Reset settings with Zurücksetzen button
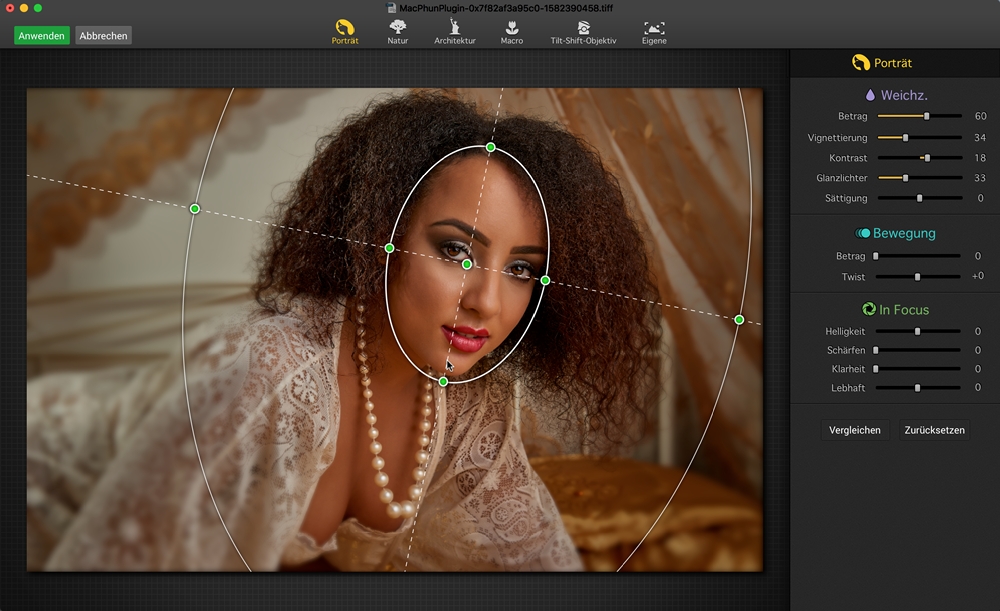The height and width of the screenshot is (611, 1000). (934, 430)
